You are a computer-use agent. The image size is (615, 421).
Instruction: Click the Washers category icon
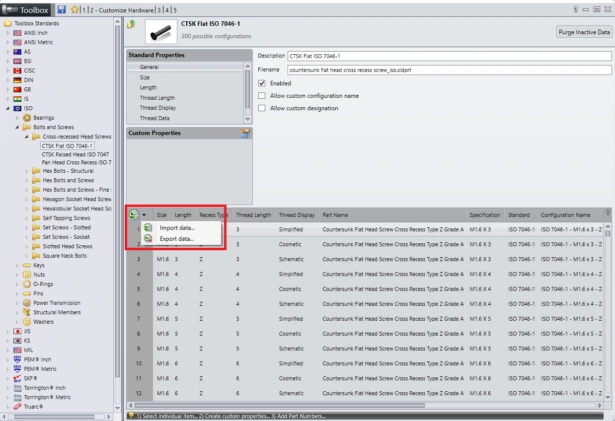click(x=27, y=322)
